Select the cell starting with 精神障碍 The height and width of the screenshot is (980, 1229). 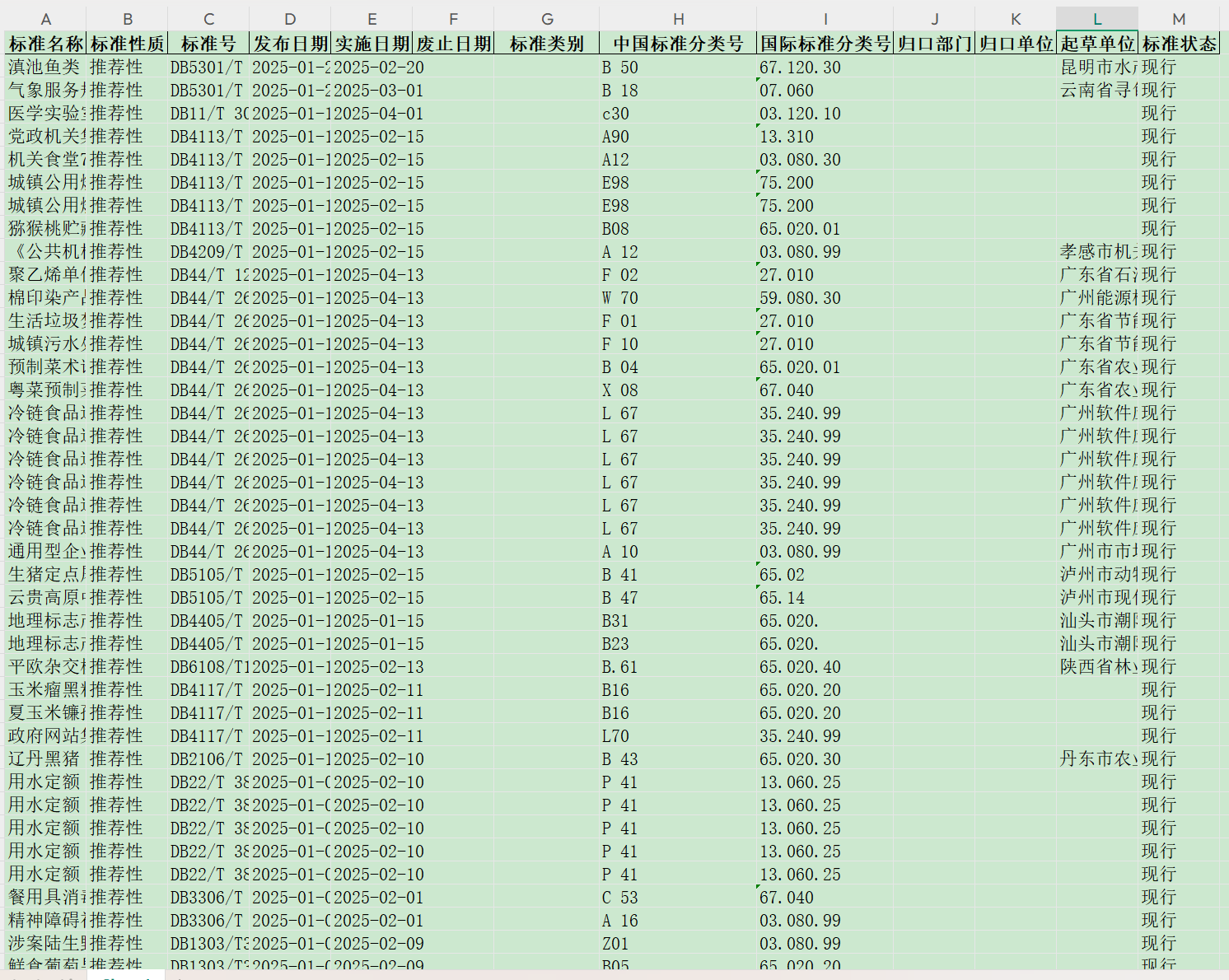45,920
